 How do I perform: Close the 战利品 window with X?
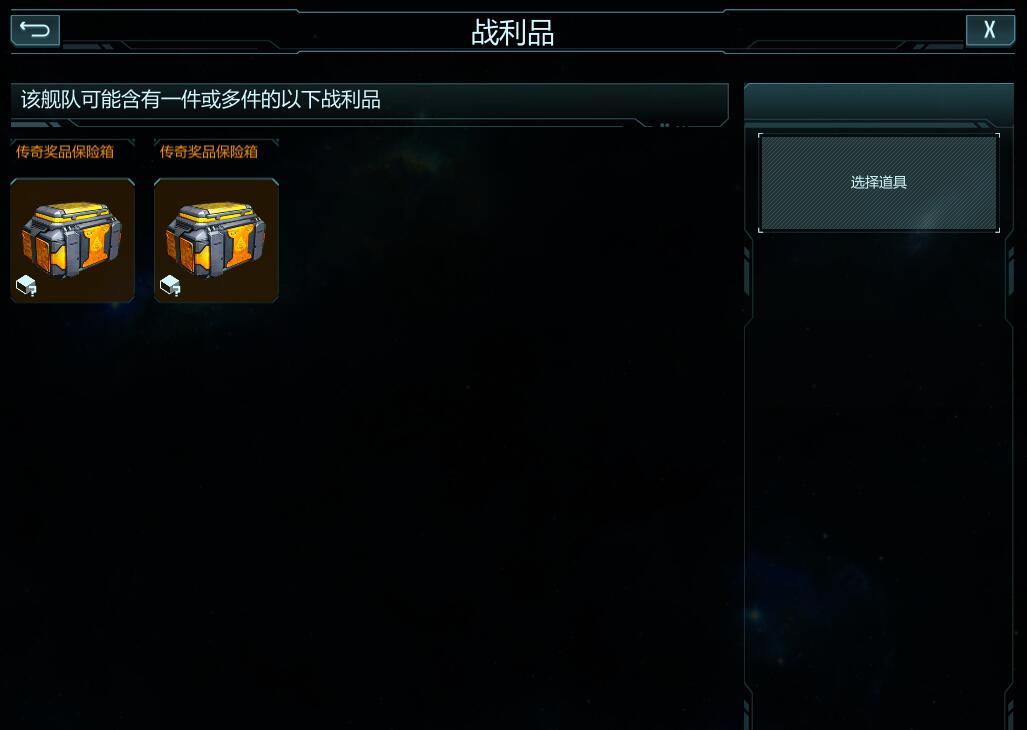coord(990,30)
